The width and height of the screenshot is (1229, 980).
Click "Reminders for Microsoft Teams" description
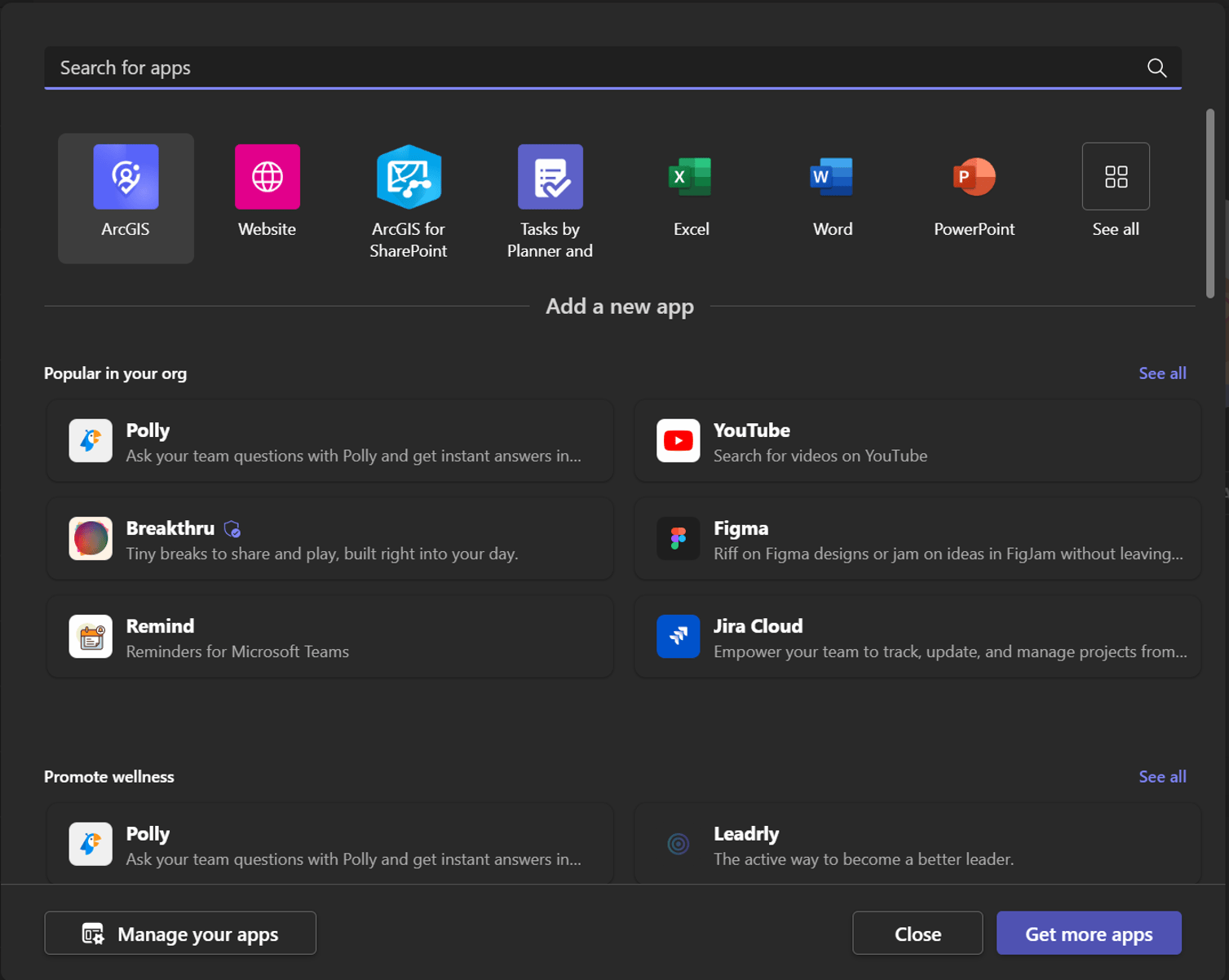[x=237, y=651]
